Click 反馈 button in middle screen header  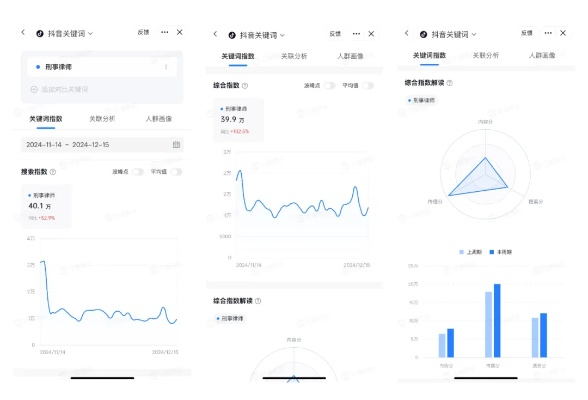tap(335, 34)
